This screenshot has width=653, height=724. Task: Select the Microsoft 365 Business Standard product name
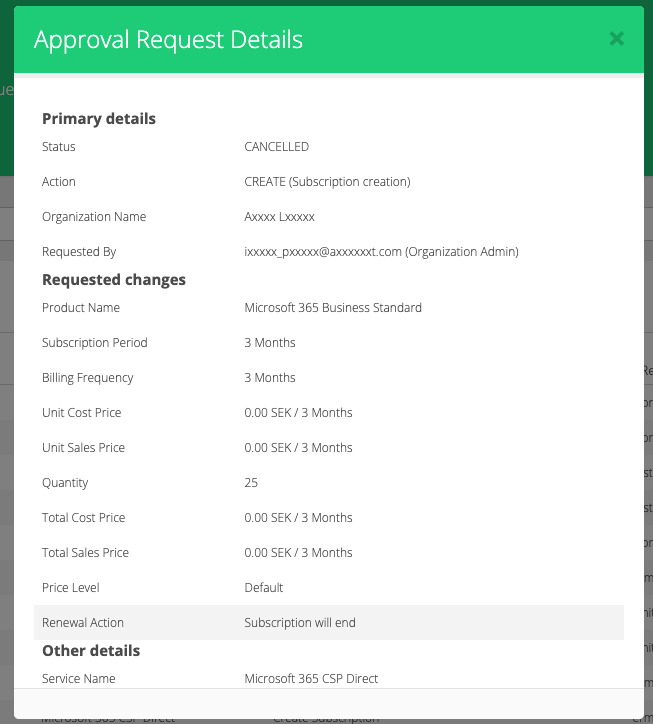click(x=333, y=308)
